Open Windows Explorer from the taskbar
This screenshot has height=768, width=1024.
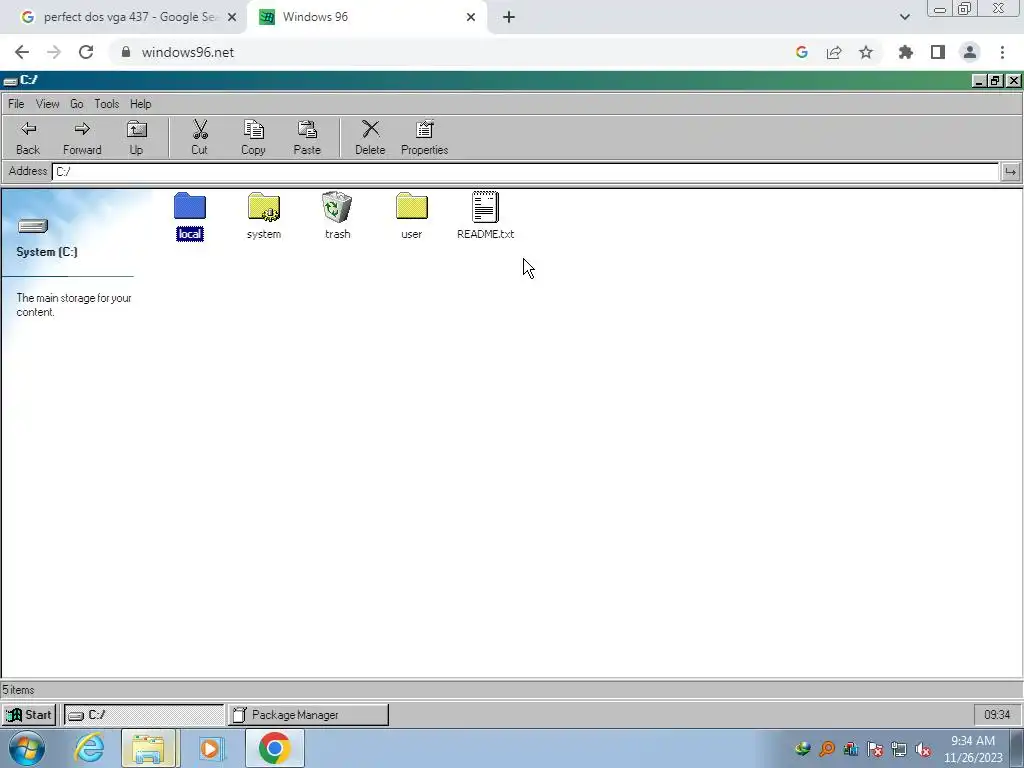pyautogui.click(x=148, y=748)
